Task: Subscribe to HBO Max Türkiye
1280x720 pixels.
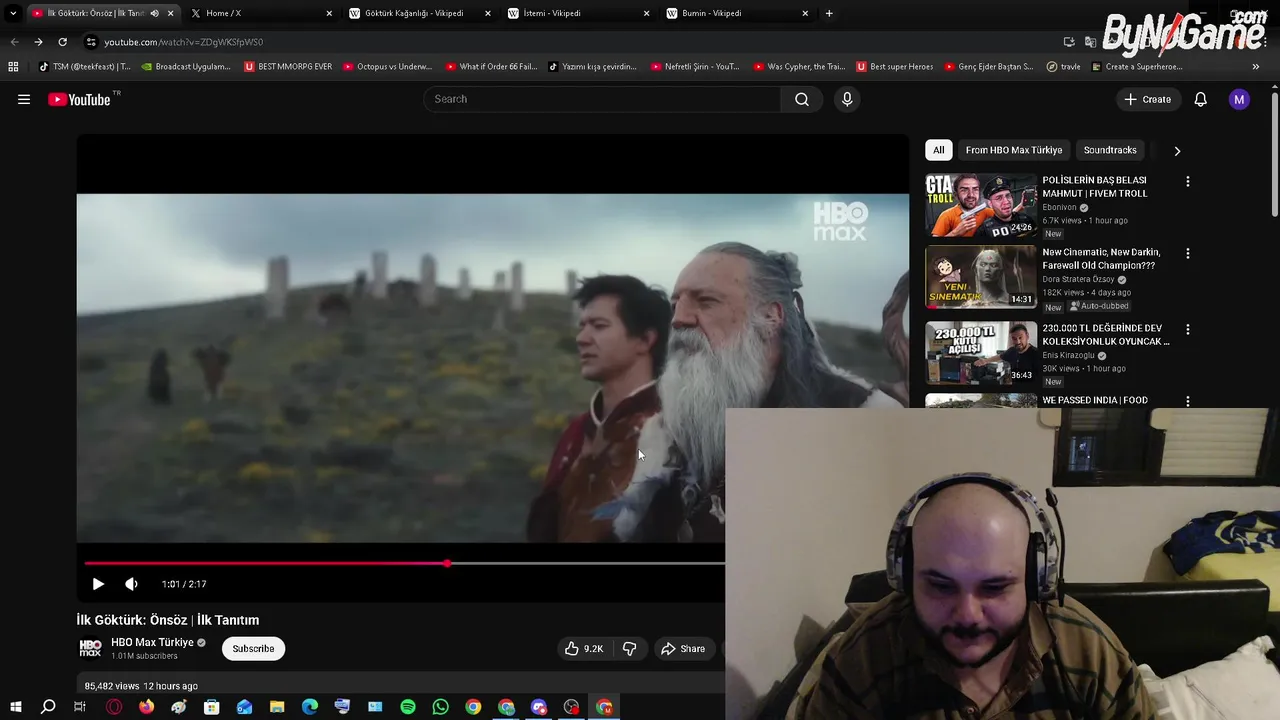Action: [x=253, y=648]
